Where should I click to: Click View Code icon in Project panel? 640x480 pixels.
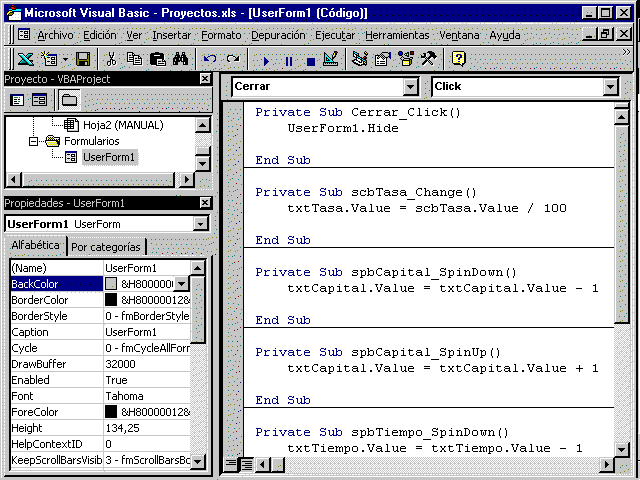[x=17, y=100]
